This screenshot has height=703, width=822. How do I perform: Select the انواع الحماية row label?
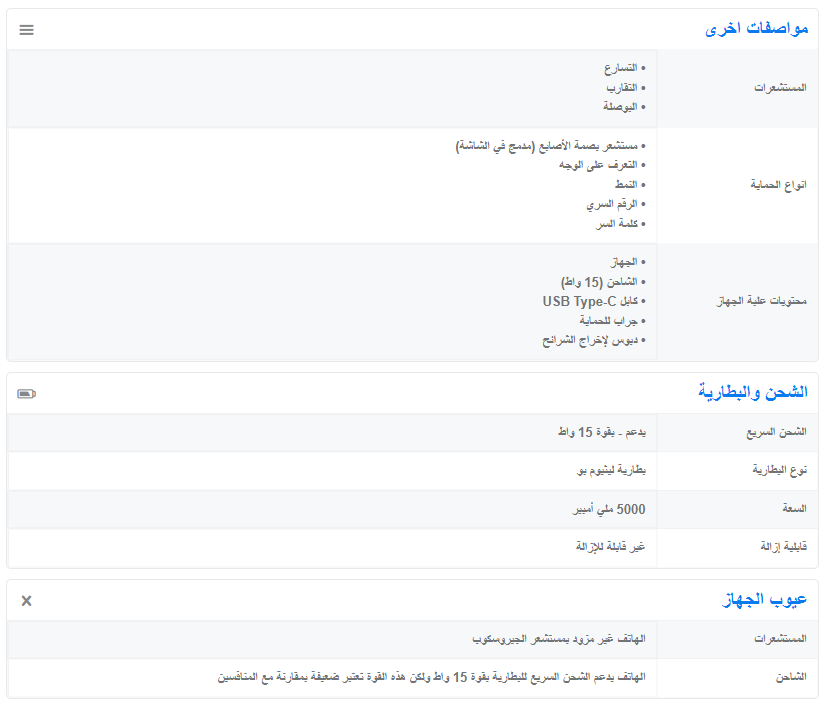(x=778, y=185)
